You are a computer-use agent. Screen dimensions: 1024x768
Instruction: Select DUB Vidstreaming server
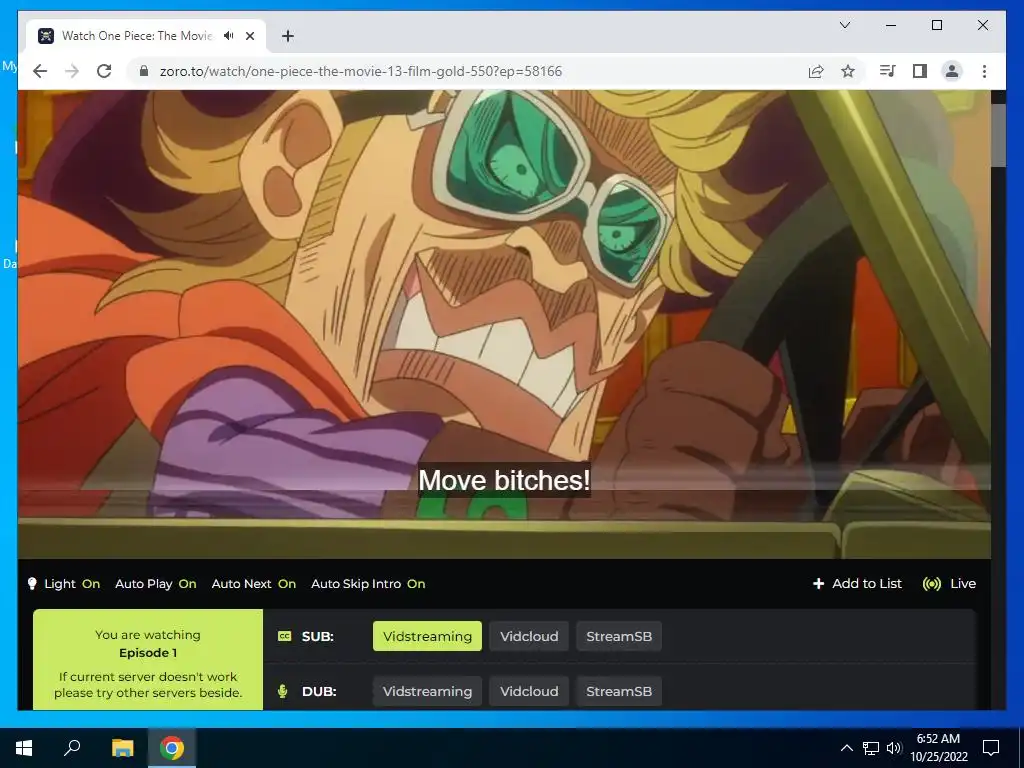[x=427, y=691]
